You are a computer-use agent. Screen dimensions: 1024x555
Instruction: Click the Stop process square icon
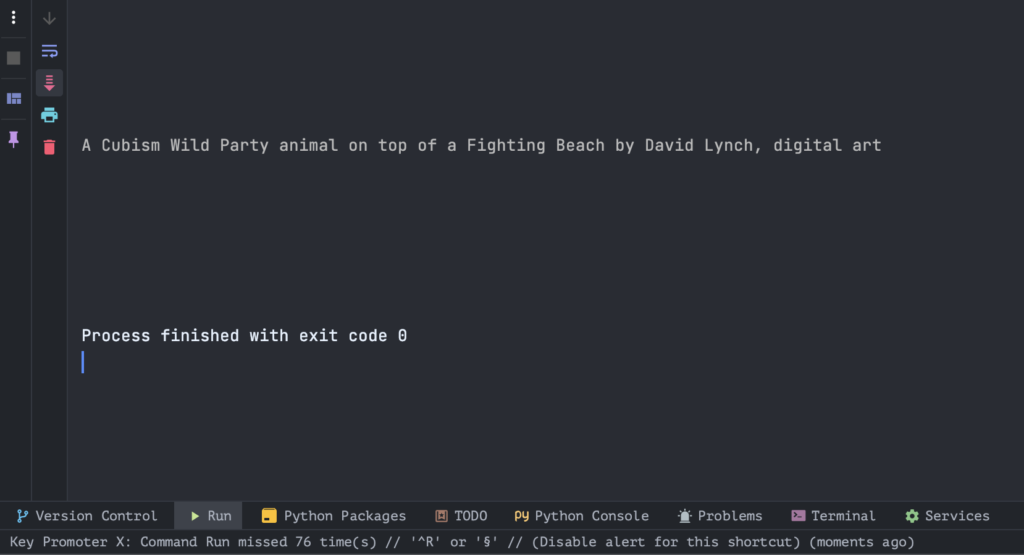(x=13, y=58)
